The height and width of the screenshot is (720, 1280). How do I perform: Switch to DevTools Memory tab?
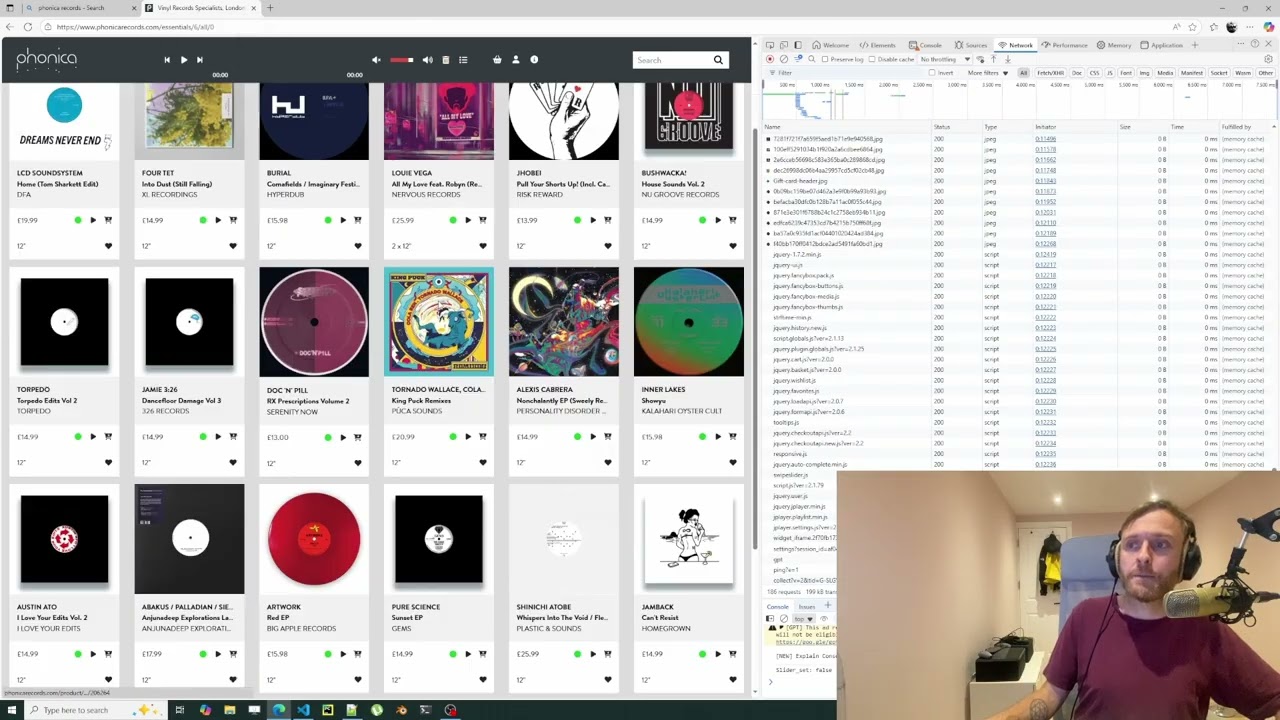tap(1114, 45)
